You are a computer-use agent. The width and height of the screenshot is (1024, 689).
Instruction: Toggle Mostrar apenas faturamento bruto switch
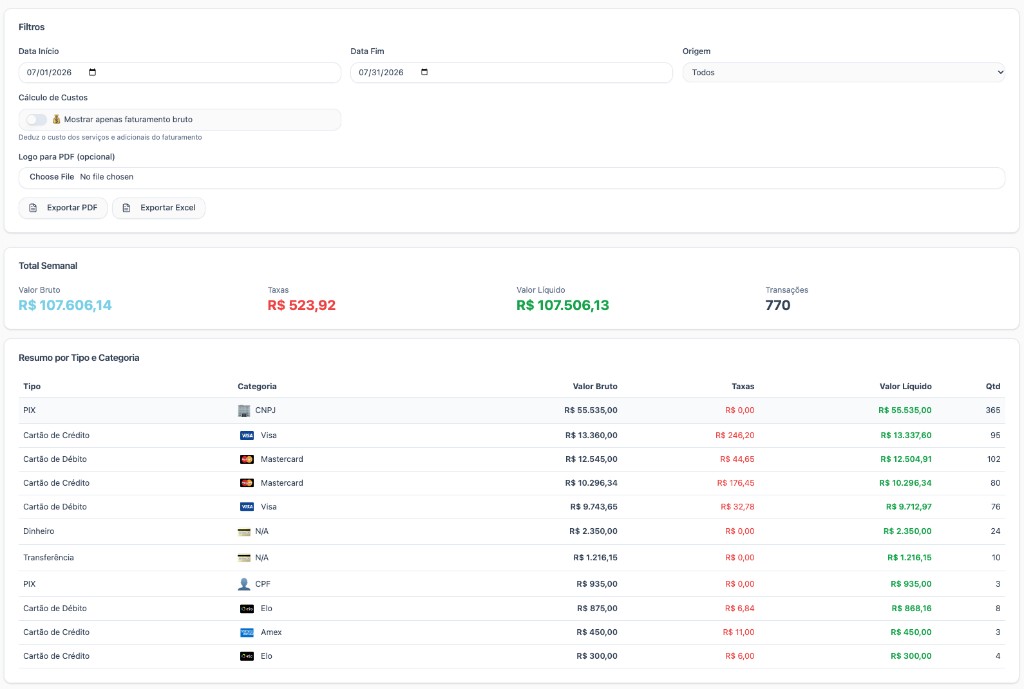[x=37, y=120]
